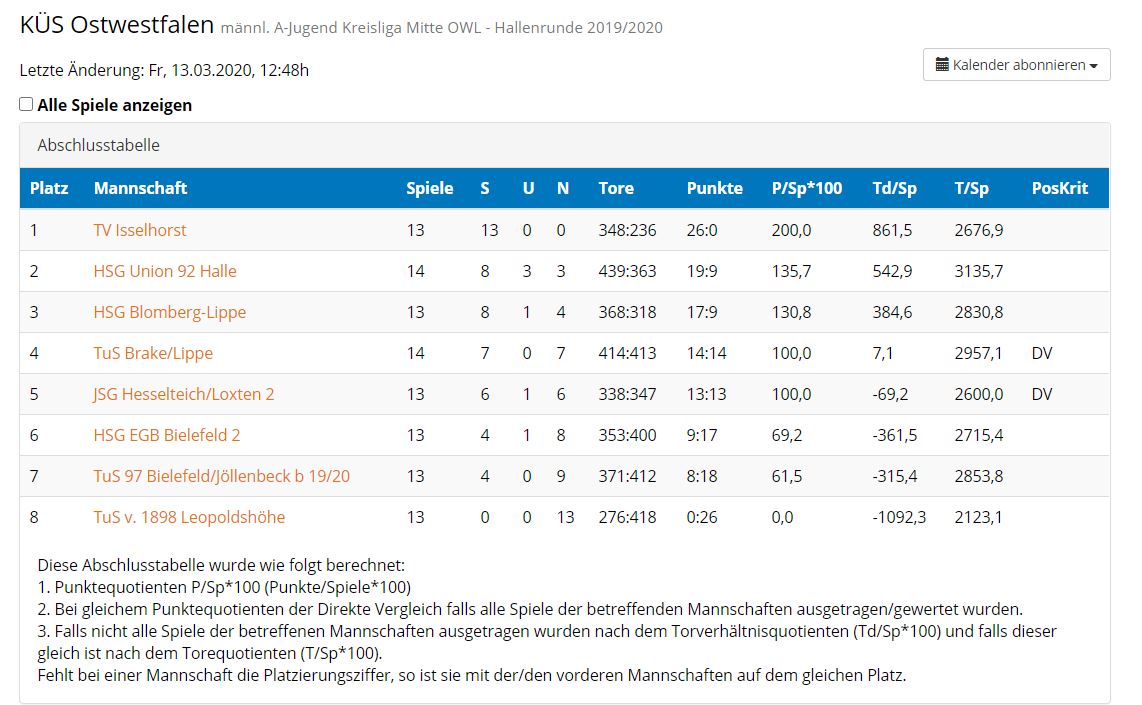The width and height of the screenshot is (1142, 705).
Task: Select goals value 353:400
Action: point(627,435)
